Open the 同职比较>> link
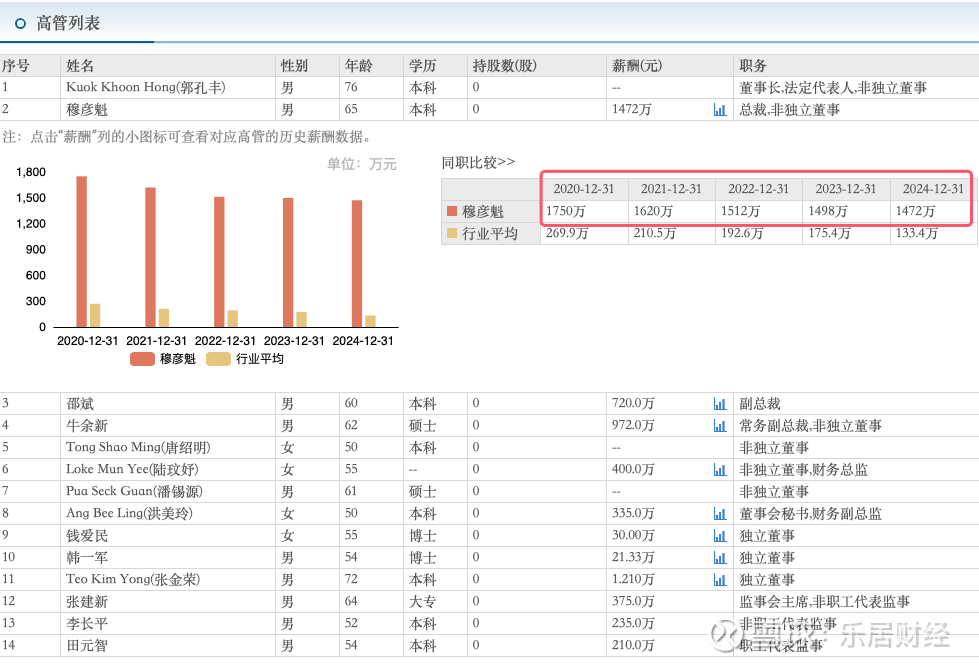979x665 pixels. click(x=478, y=162)
